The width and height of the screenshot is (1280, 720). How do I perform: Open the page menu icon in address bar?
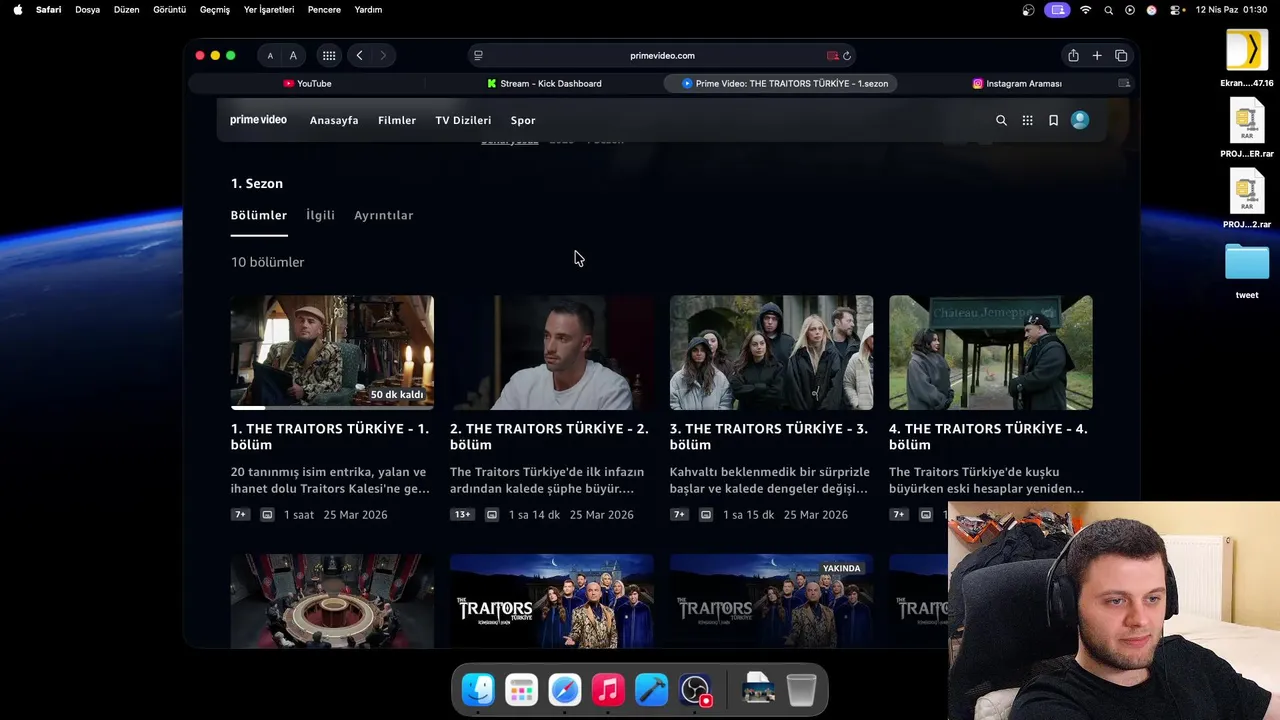[478, 56]
